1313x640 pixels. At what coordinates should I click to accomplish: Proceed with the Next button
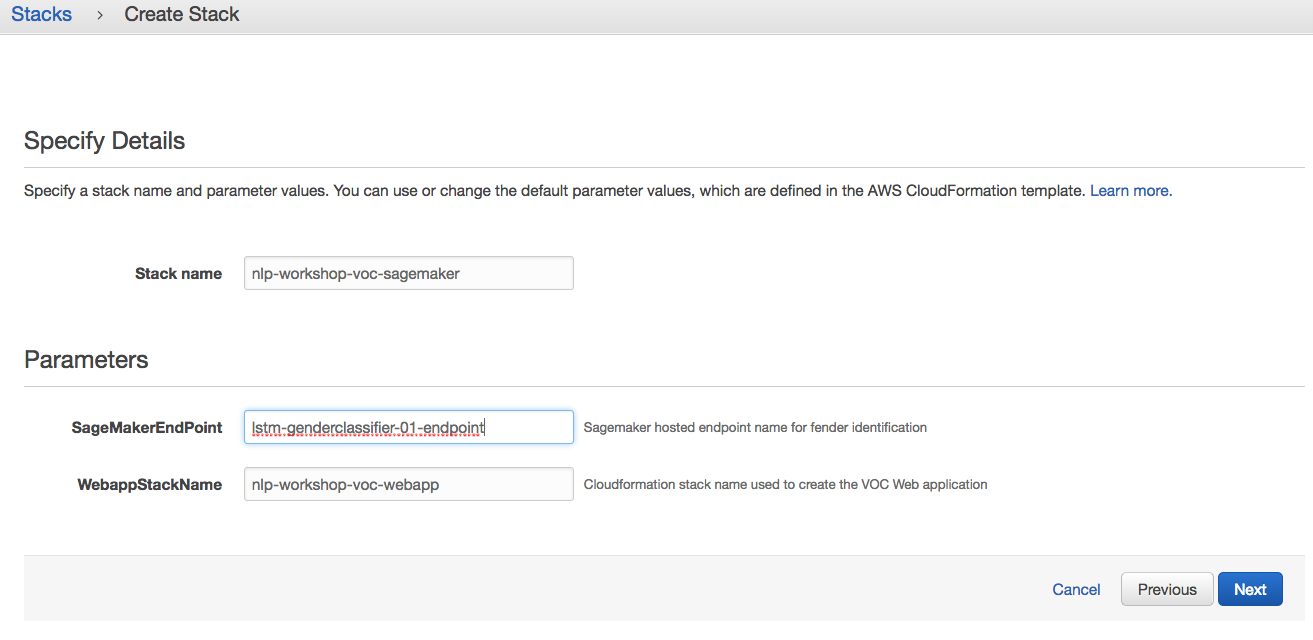tap(1250, 589)
